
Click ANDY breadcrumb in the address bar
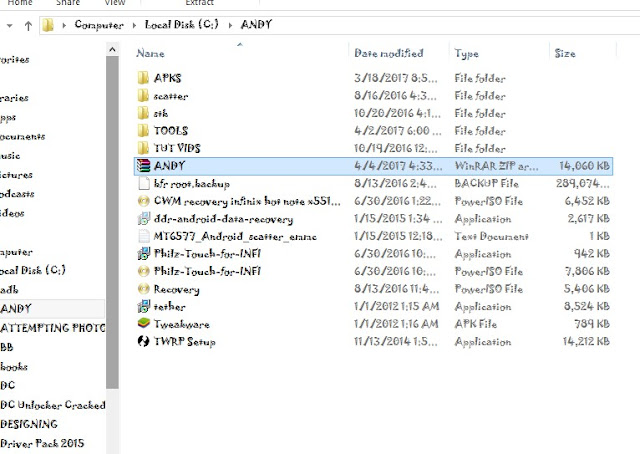click(x=256, y=24)
